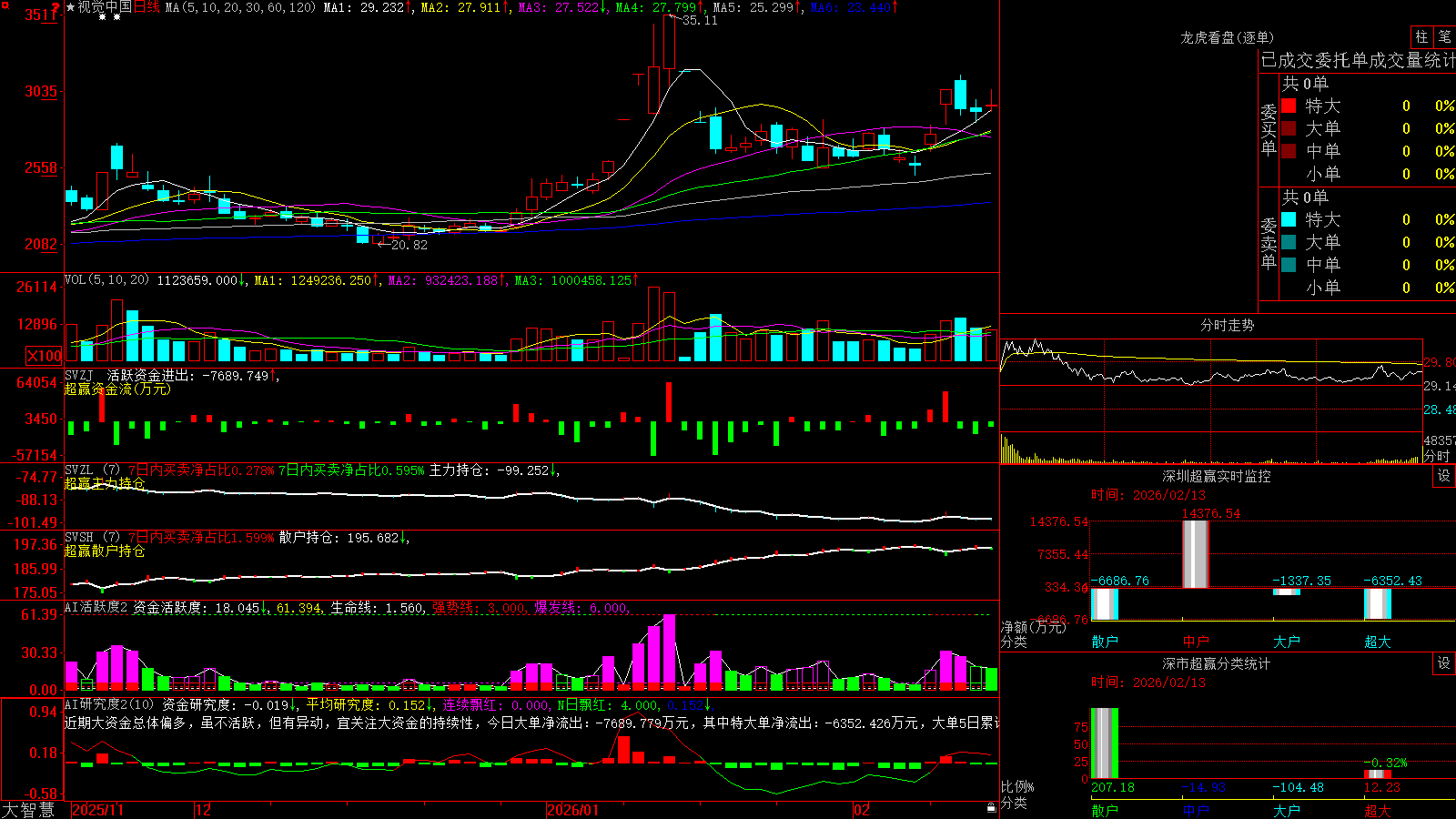Click the intraday price 29.14 label
The height and width of the screenshot is (819, 1456).
(1439, 386)
